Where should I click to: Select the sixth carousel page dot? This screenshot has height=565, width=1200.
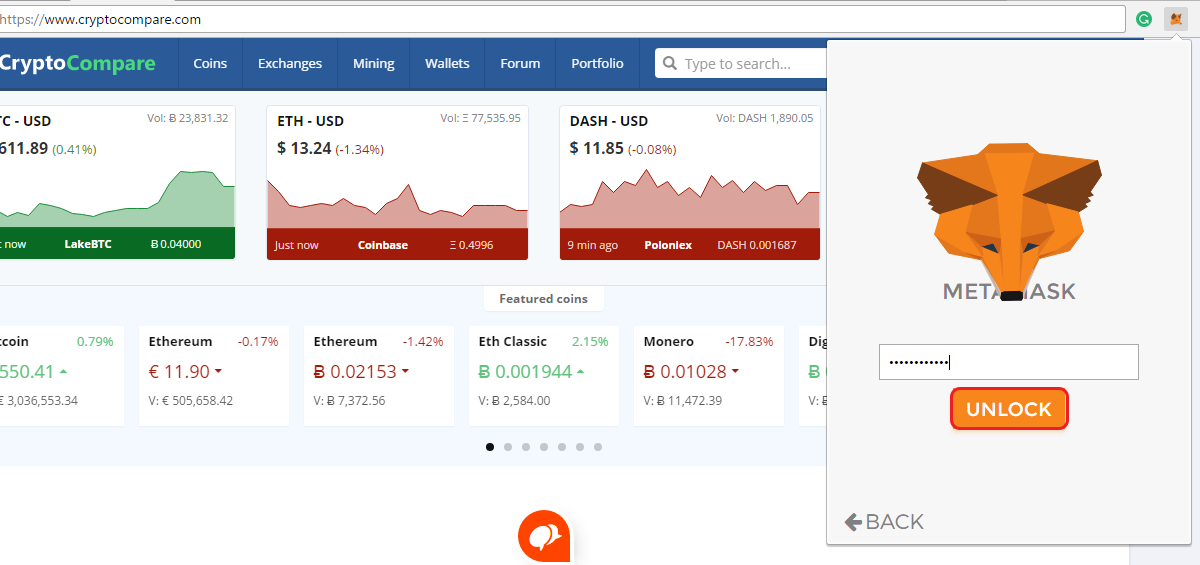(580, 447)
